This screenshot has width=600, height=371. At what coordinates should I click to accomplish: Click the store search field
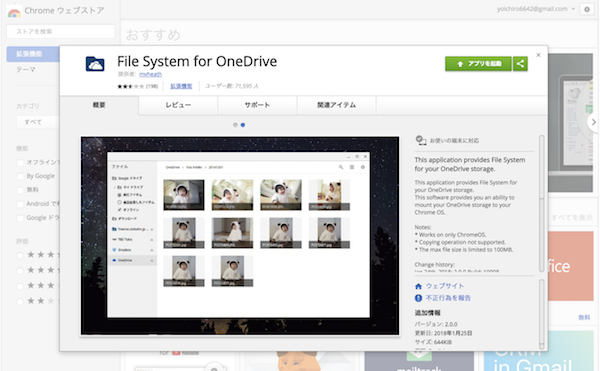point(60,31)
